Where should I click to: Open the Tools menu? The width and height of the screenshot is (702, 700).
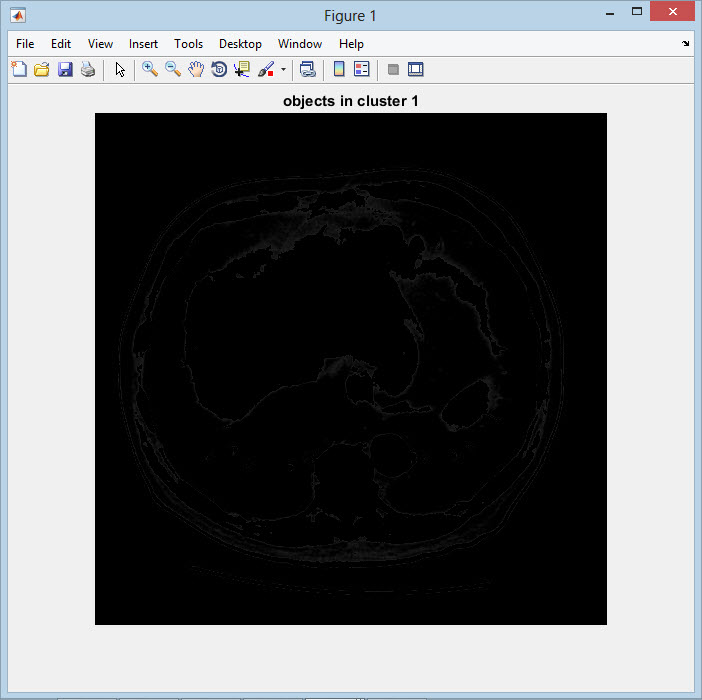click(x=188, y=44)
